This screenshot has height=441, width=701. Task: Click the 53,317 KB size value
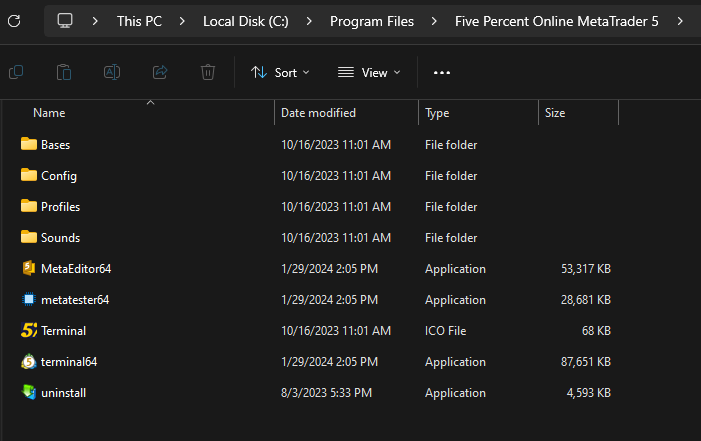tap(586, 268)
